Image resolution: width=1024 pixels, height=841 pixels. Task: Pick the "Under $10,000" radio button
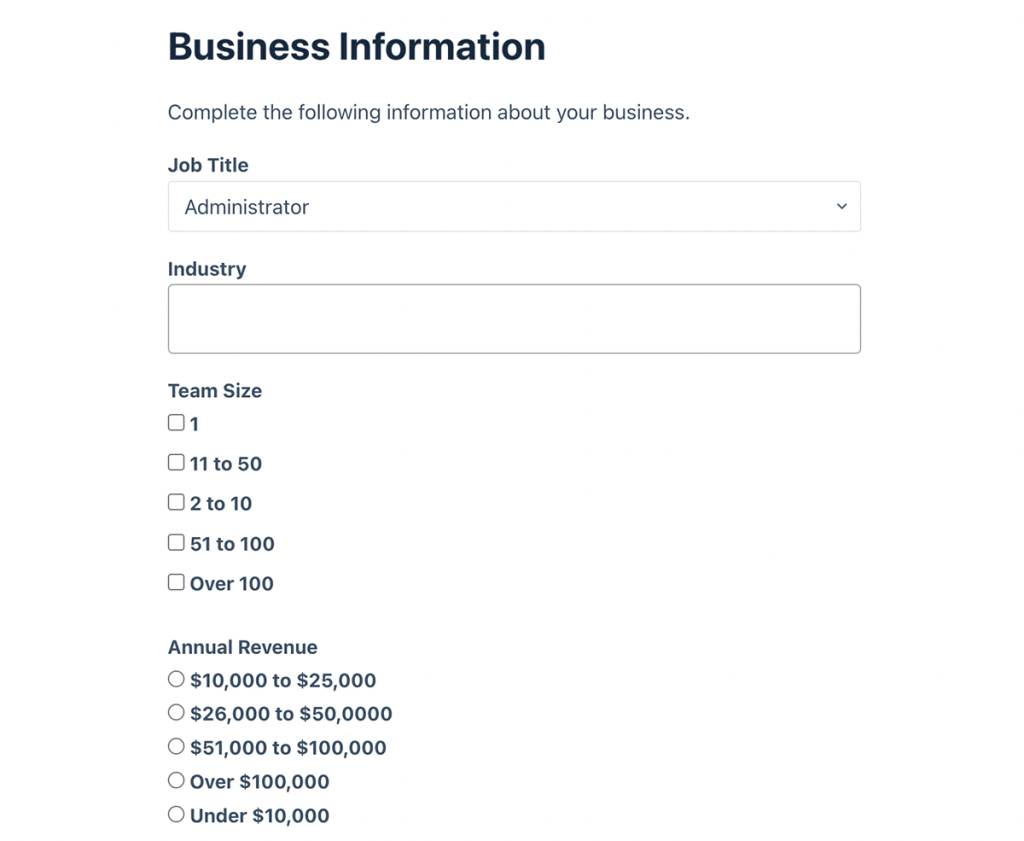point(176,814)
